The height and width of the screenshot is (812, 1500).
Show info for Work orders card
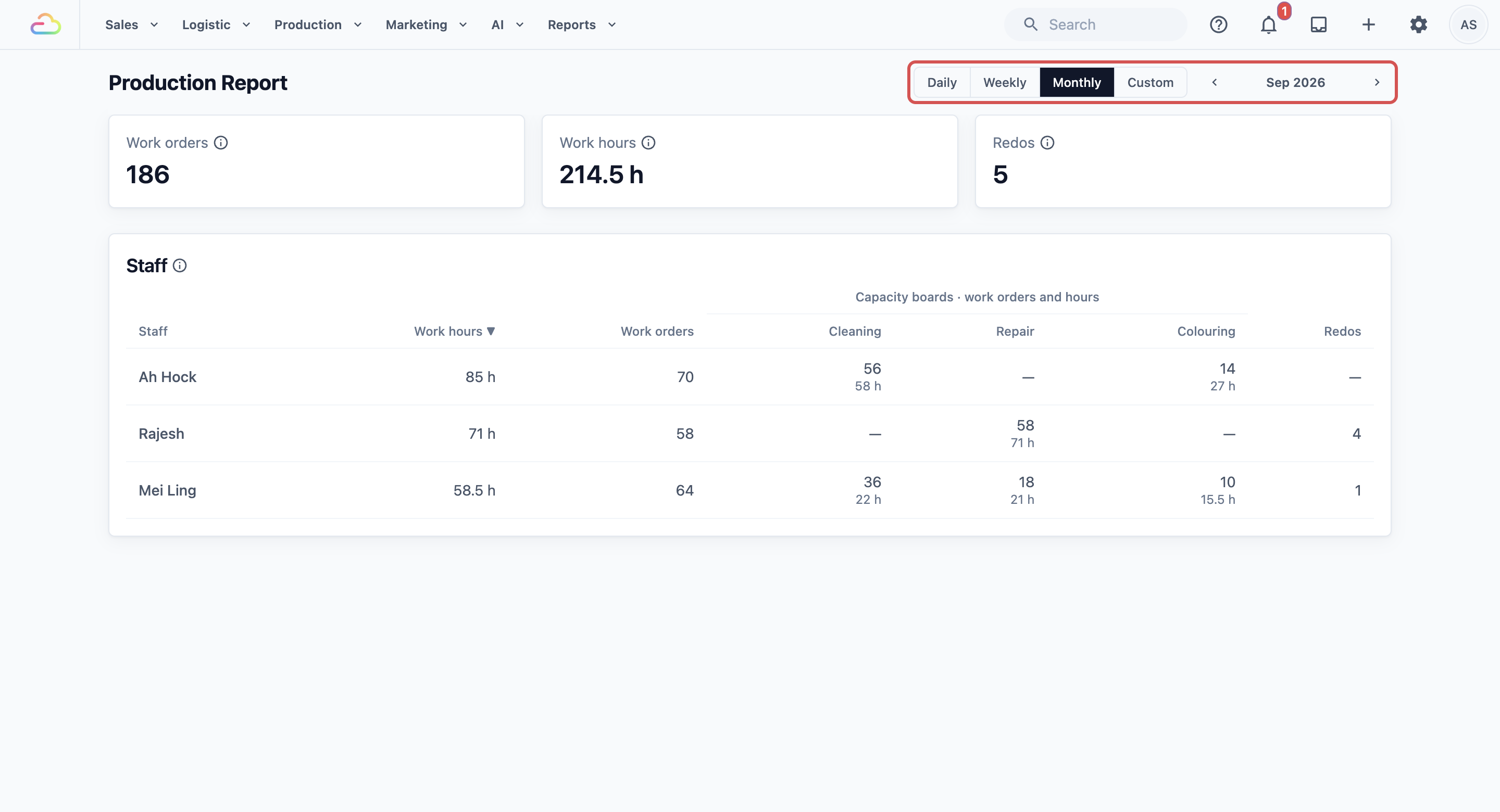tap(221, 143)
